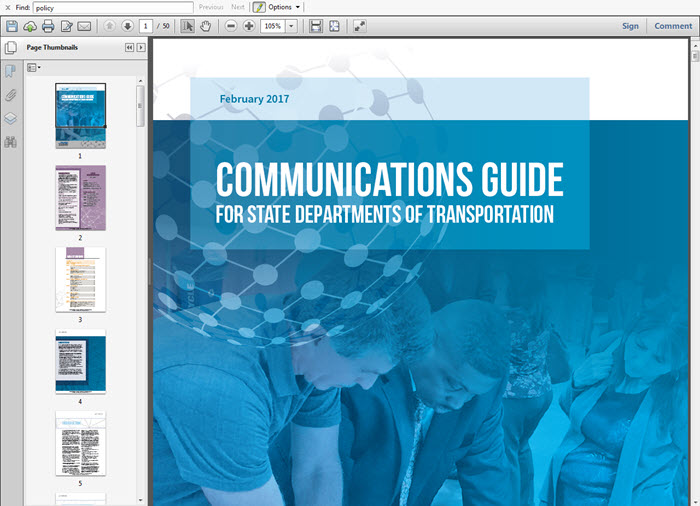Viewport: 700px width, 506px height.
Task: Select page 5 thumbnail
Action: coord(80,443)
